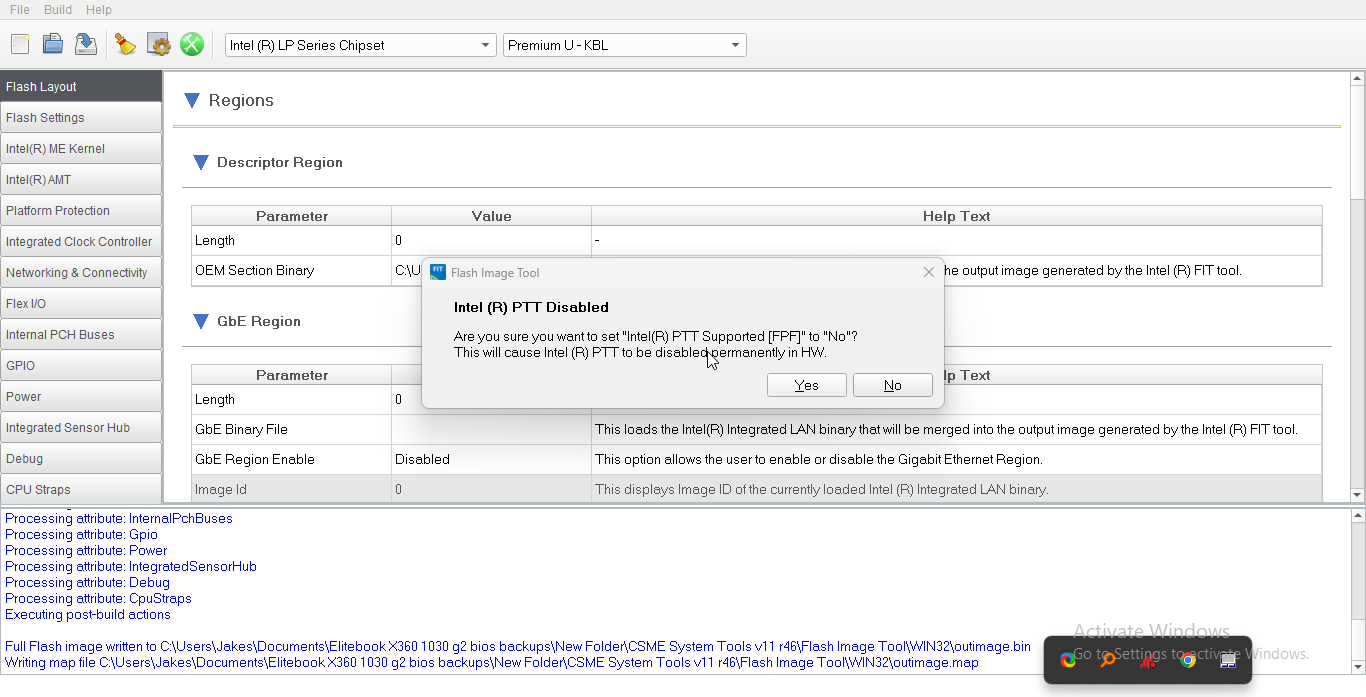Switch to Platform Protection tab
Image resolution: width=1366 pixels, height=697 pixels.
pyautogui.click(x=81, y=210)
